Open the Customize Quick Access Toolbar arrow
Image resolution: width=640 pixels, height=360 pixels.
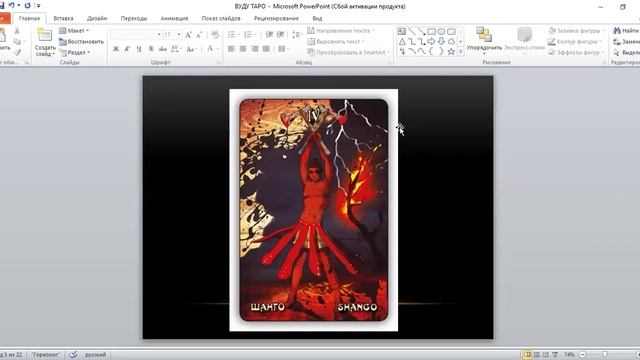(39, 6)
